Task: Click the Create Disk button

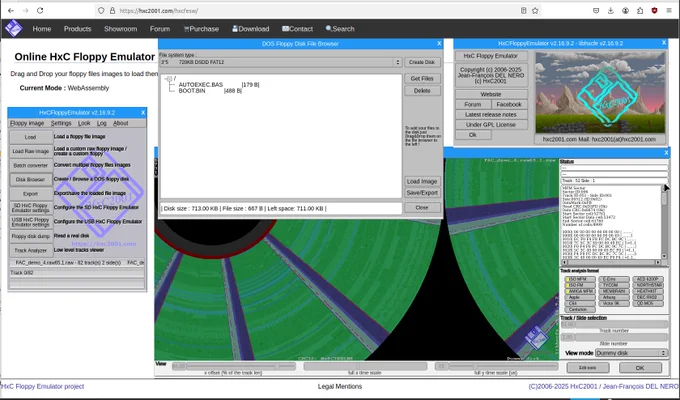Action: 422,62
